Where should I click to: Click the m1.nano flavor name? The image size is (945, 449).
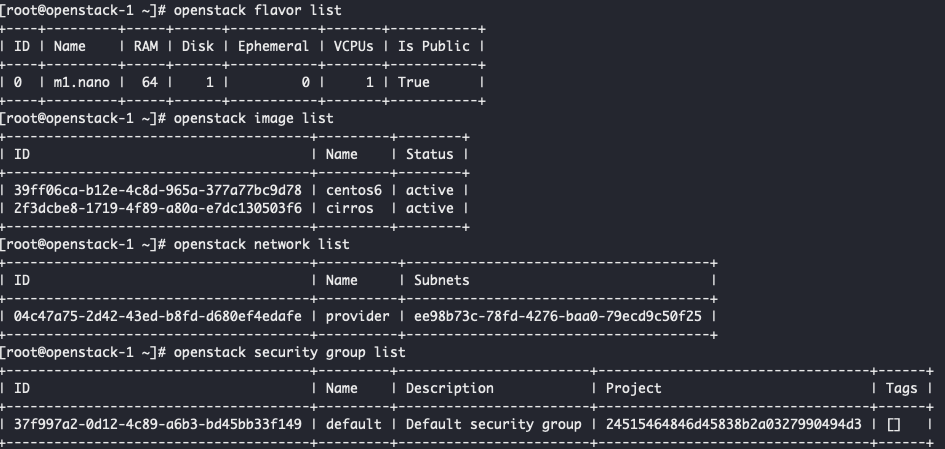[81, 82]
